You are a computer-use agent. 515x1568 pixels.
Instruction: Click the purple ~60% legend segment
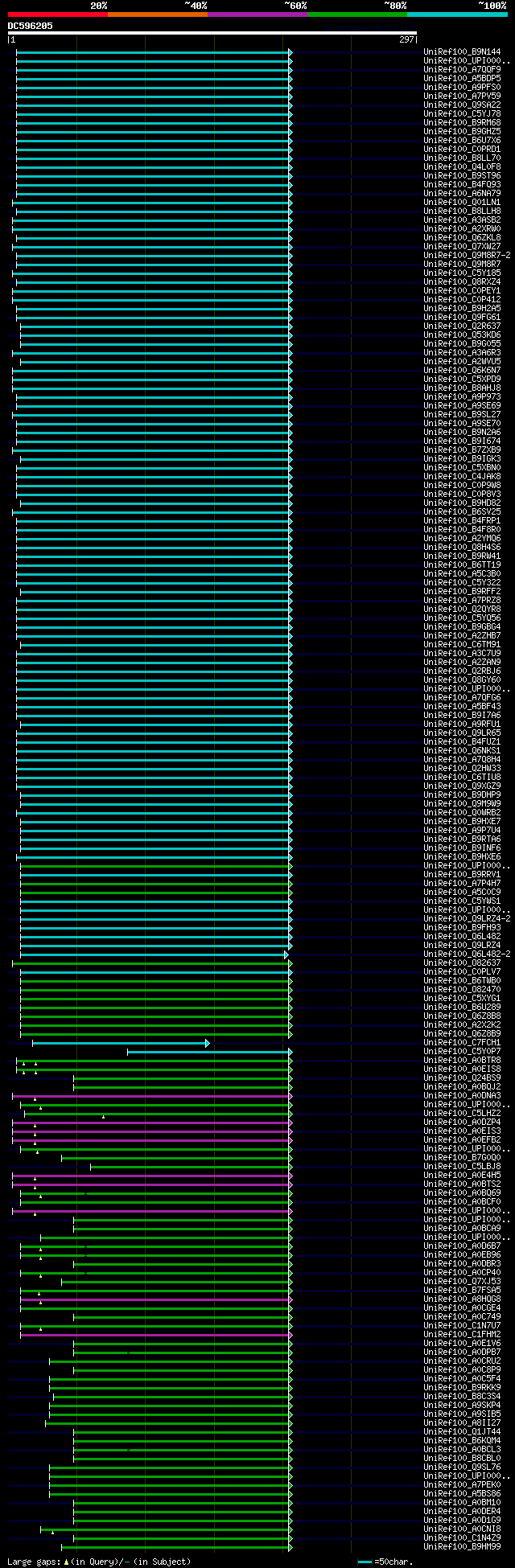257,14
